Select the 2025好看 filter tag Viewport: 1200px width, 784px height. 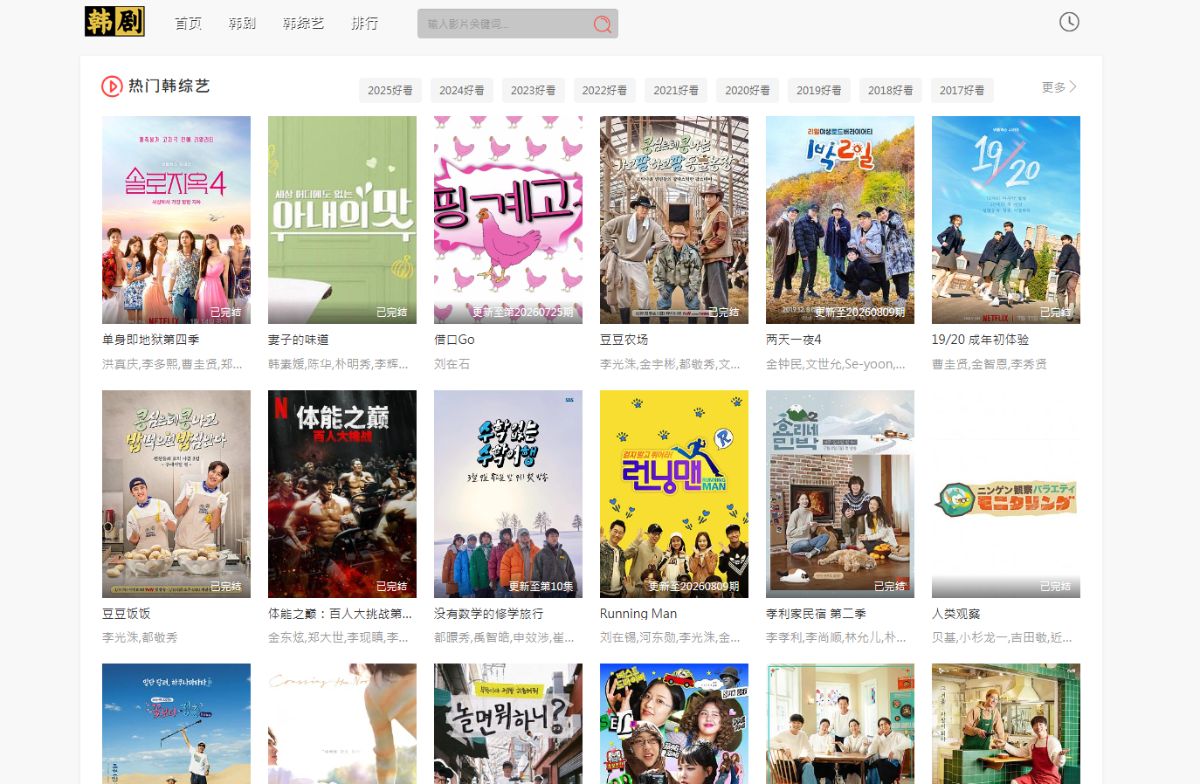click(390, 90)
